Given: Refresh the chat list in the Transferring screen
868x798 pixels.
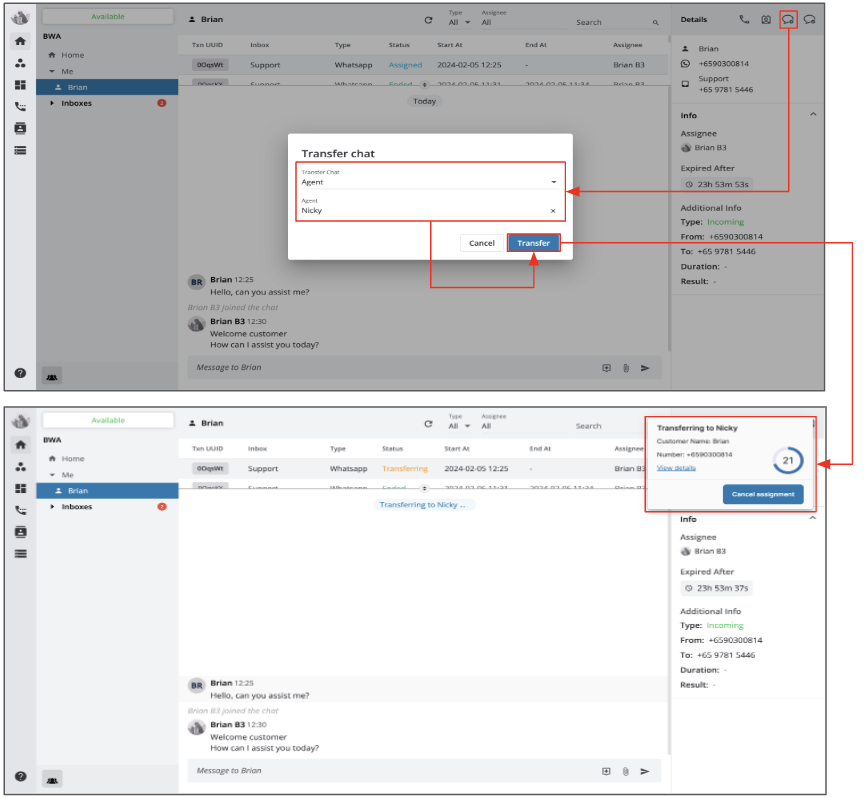Looking at the screenshot, I should (428, 424).
